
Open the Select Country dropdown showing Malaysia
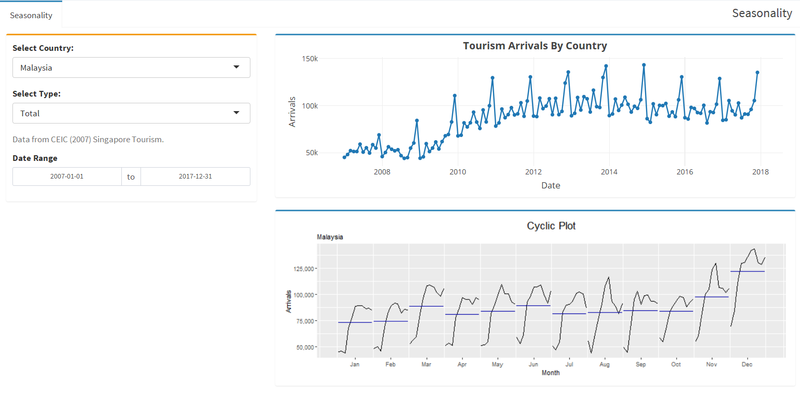click(131, 67)
